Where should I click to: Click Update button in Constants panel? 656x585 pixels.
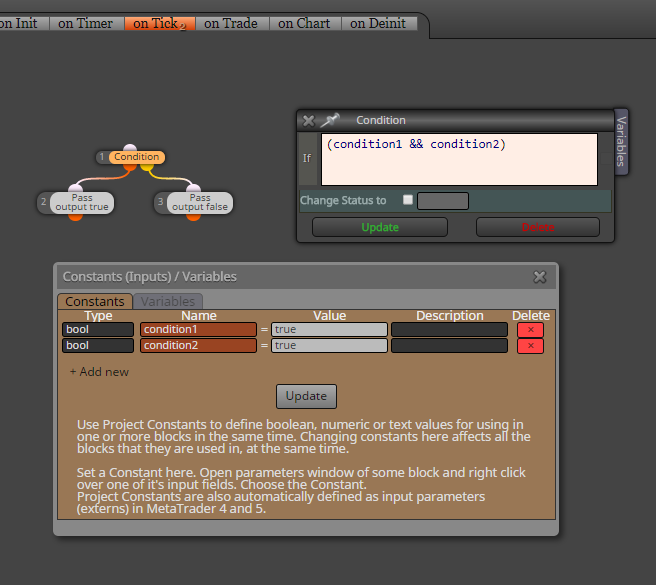(306, 396)
